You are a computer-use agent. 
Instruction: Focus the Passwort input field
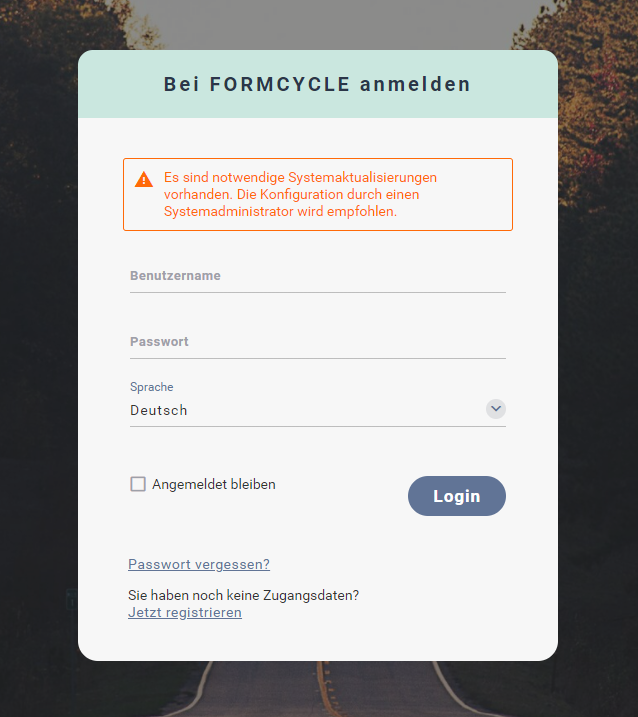[x=318, y=342]
